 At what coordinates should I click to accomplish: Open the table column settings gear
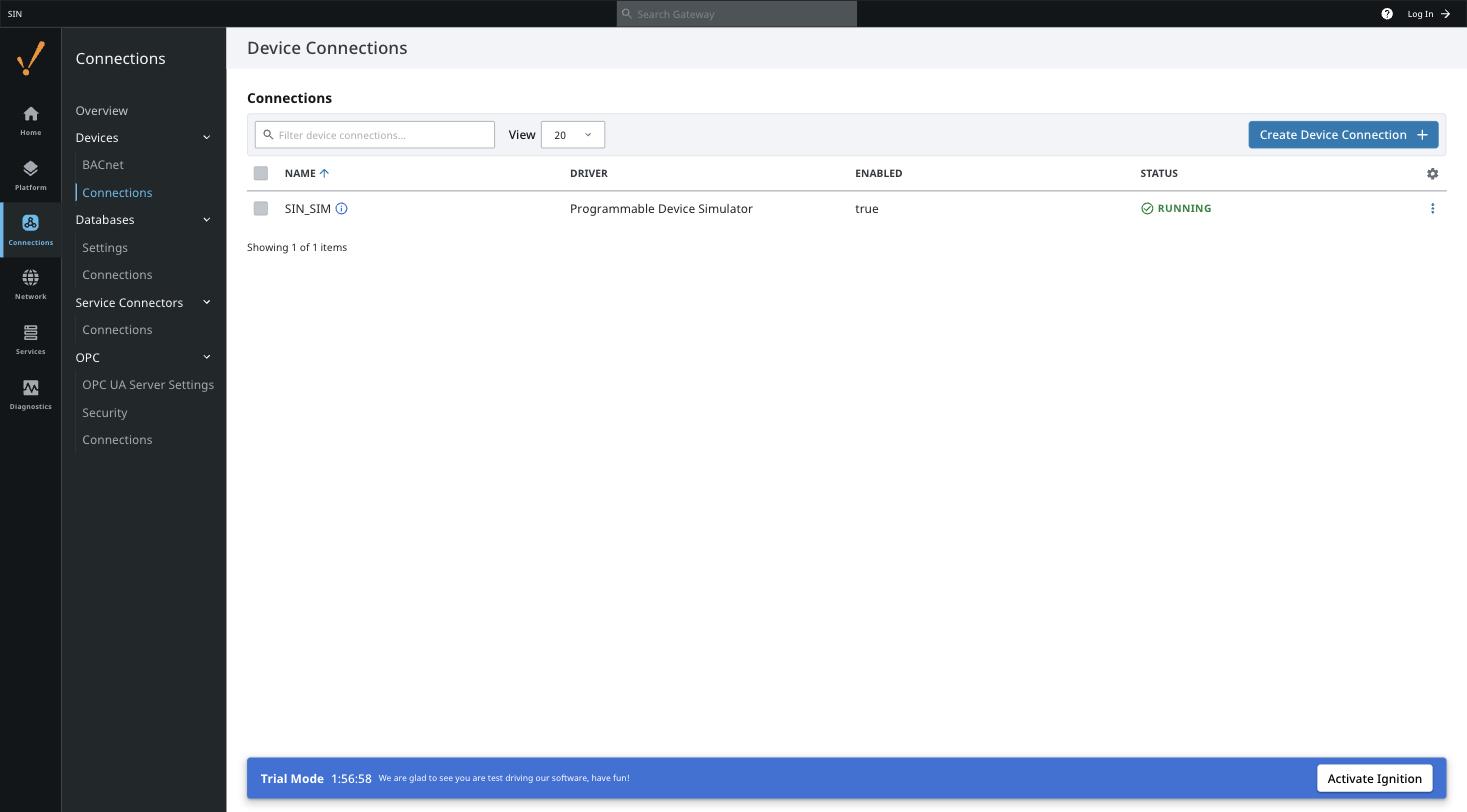point(1432,173)
